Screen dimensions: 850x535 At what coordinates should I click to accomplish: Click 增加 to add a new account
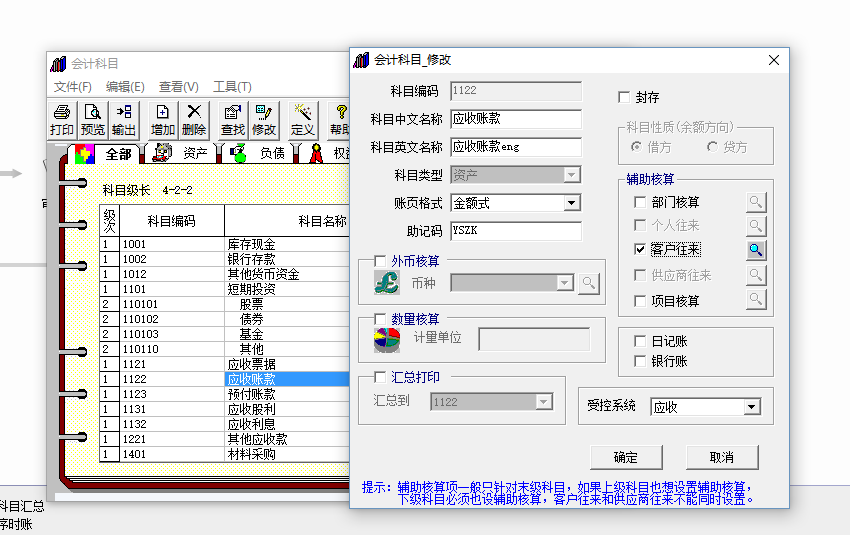pyautogui.click(x=163, y=120)
